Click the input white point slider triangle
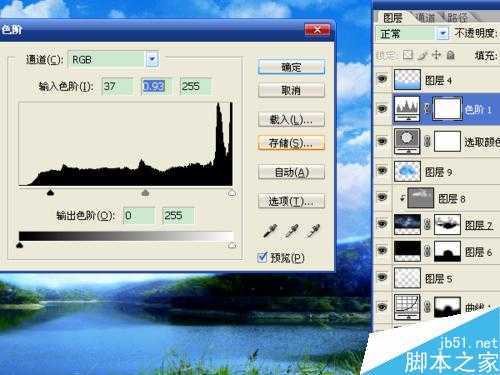 tap(232, 193)
